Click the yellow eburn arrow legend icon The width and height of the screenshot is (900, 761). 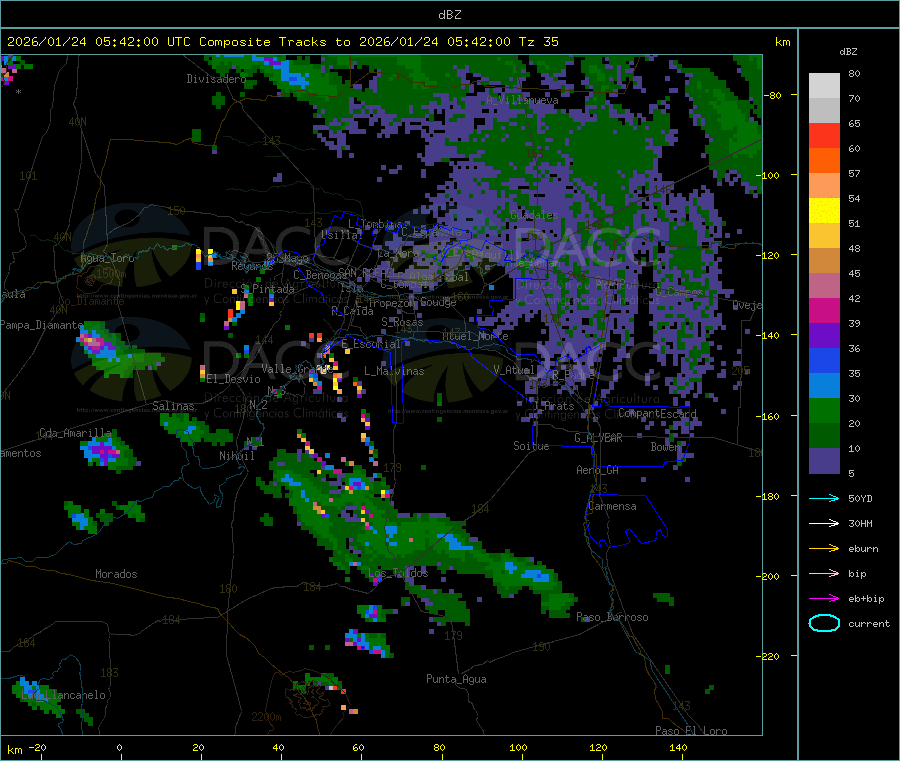coord(824,548)
